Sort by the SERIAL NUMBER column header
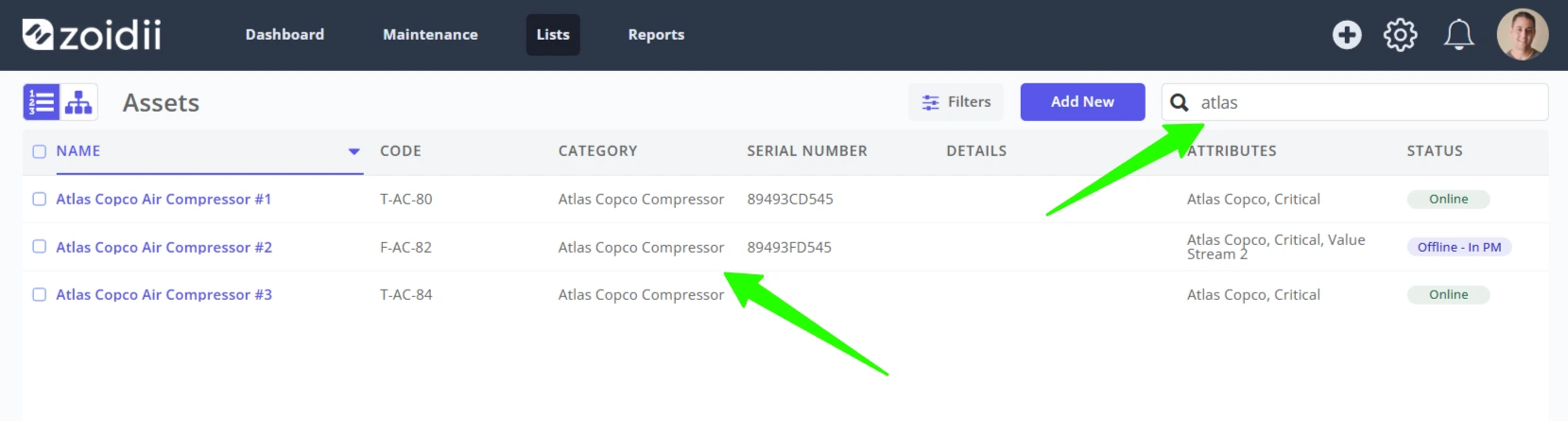 click(807, 151)
